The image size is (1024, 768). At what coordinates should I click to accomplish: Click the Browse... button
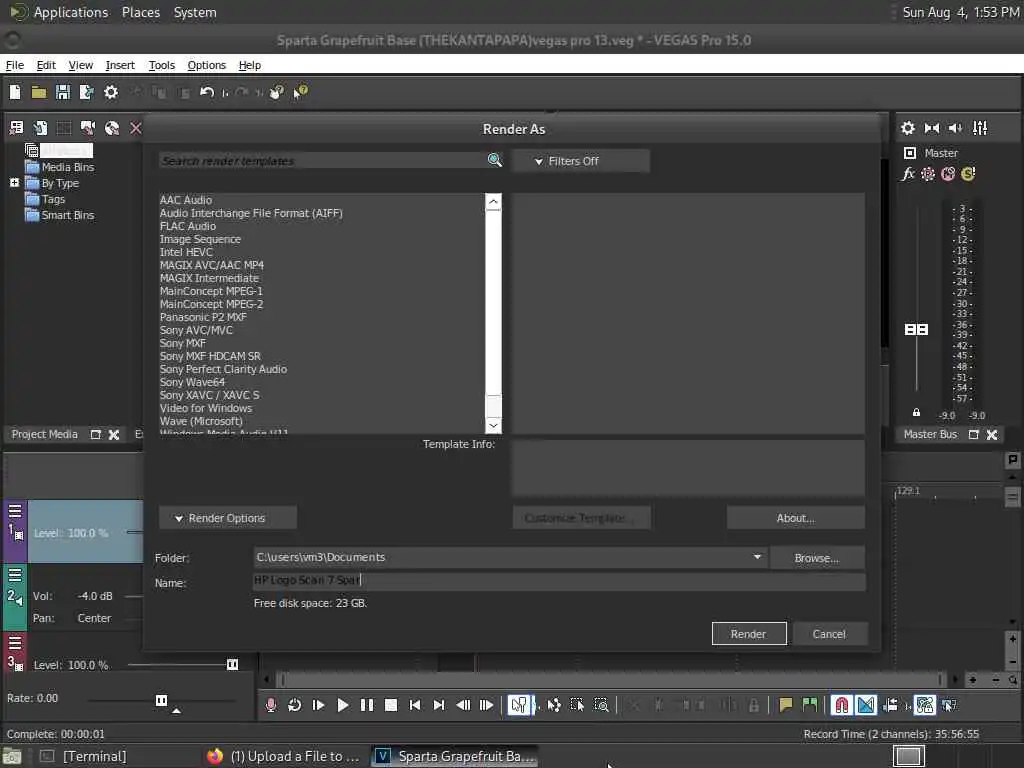coord(816,558)
